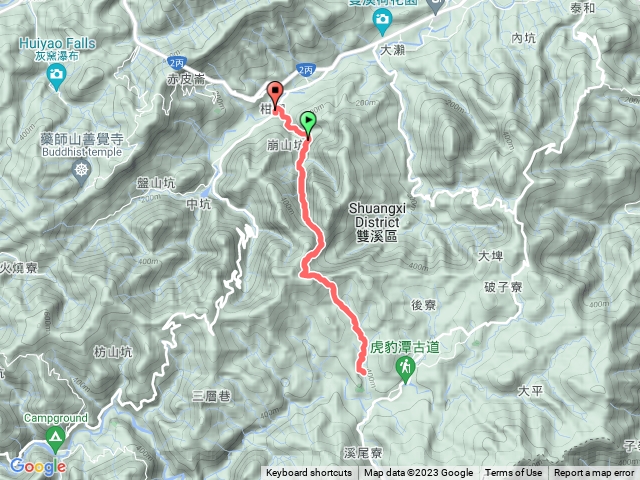Open the Buddhist temple dharma wheel marker
This screenshot has width=640, height=480.
pos(82,171)
